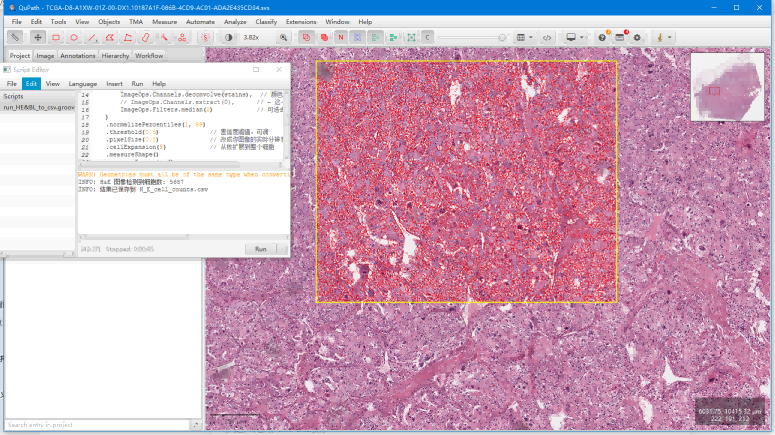Toggle show object connections button
775x435 pixels.
(x=411, y=37)
